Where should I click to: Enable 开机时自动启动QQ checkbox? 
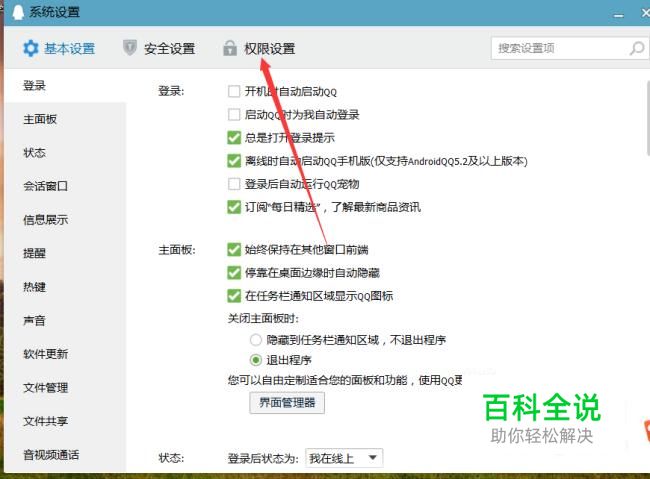[234, 91]
